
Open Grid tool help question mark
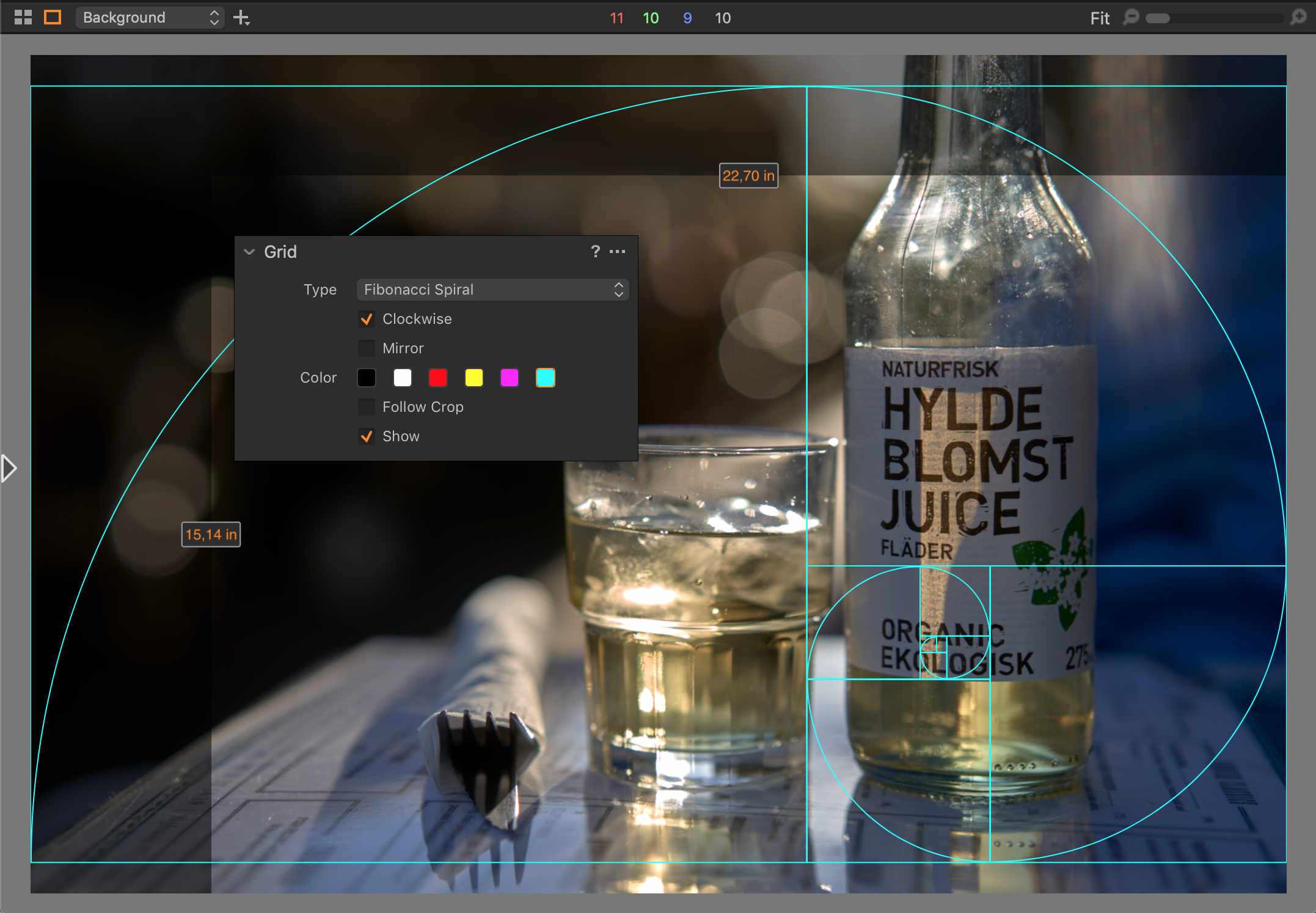595,251
